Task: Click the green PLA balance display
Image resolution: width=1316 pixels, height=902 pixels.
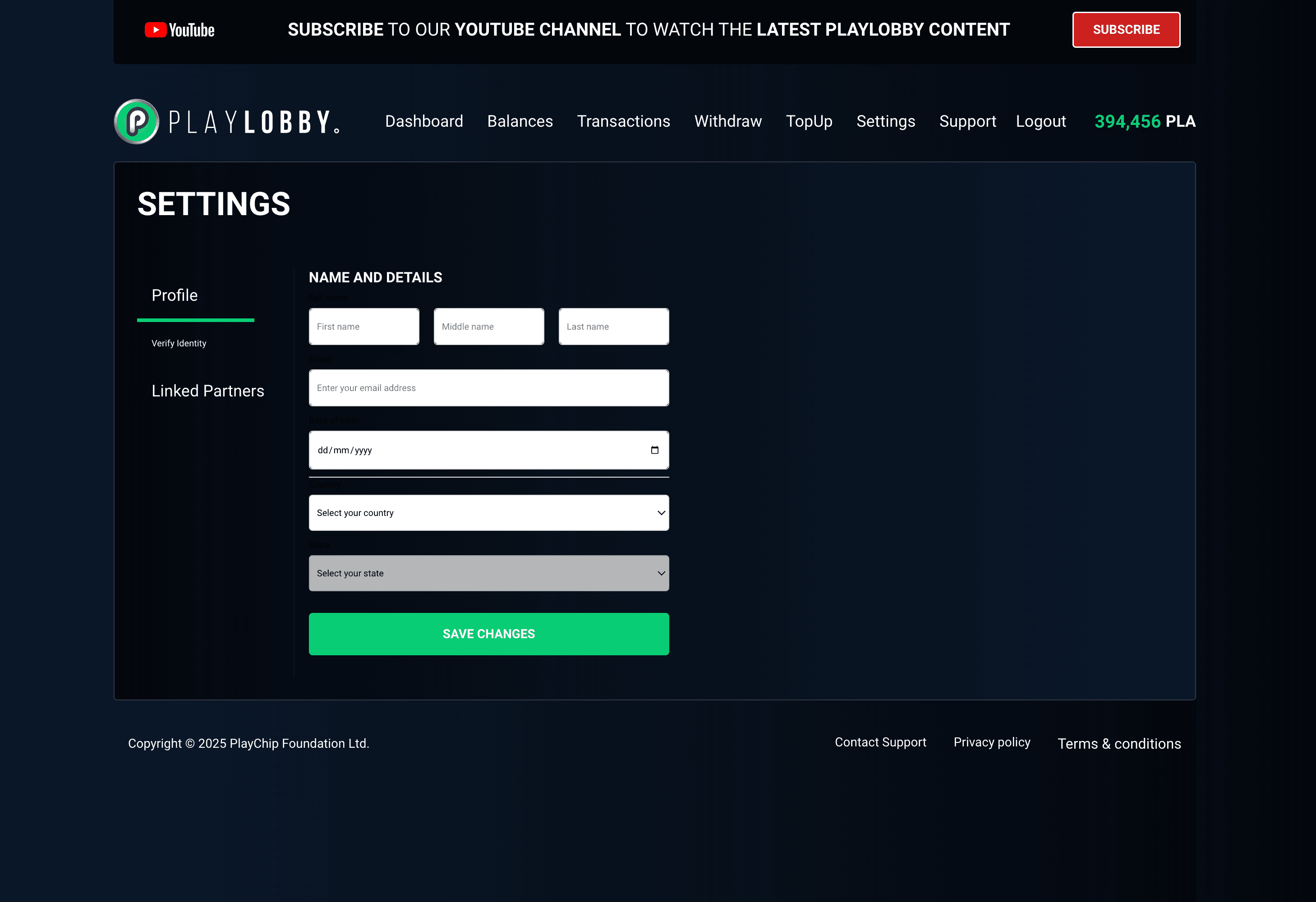Action: [x=1144, y=121]
